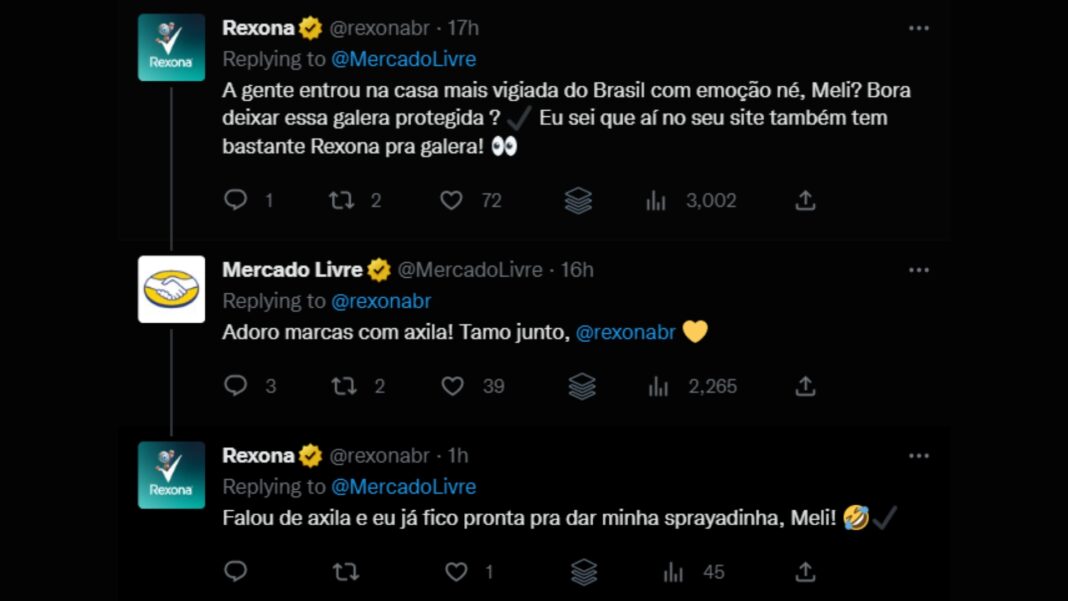Like Rexona's latest tweet with 1 like
The width and height of the screenshot is (1068, 601).
pyautogui.click(x=456, y=572)
